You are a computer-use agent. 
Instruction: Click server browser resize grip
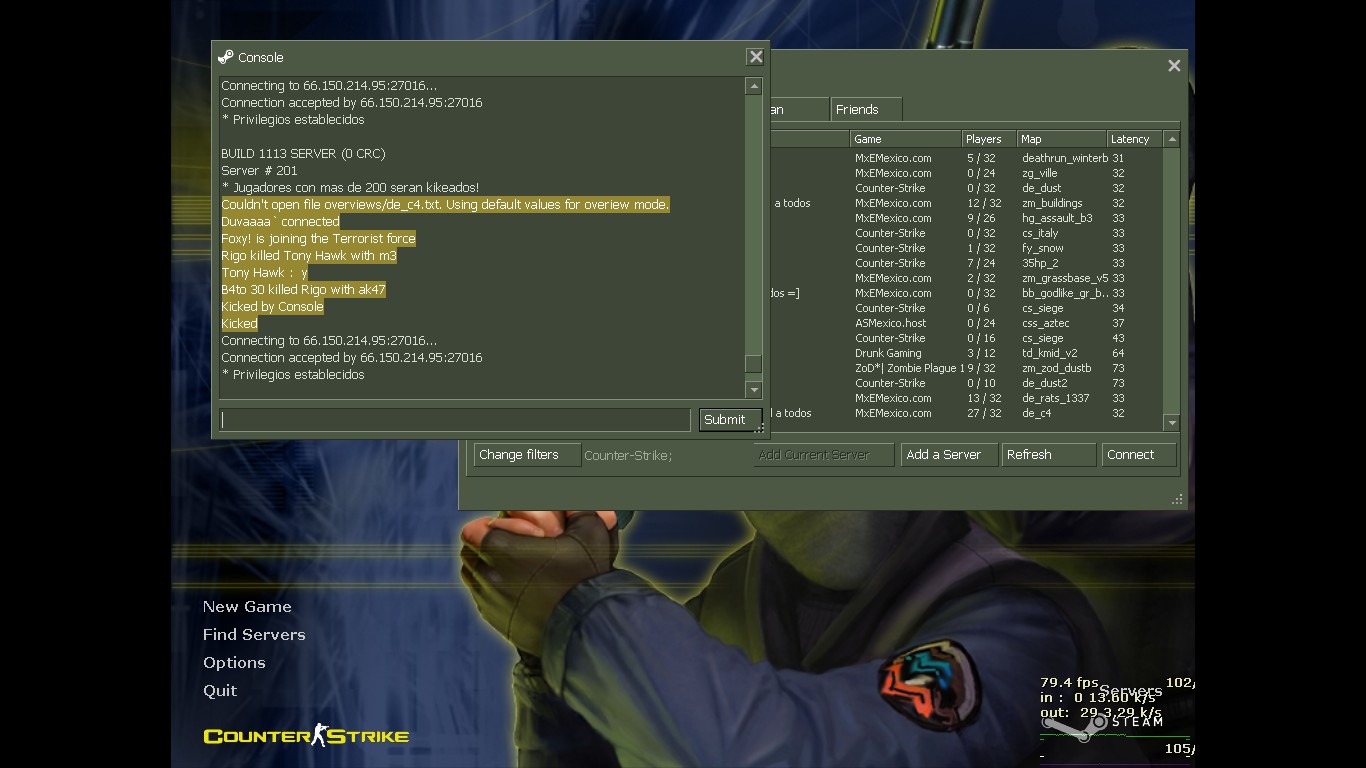1177,499
